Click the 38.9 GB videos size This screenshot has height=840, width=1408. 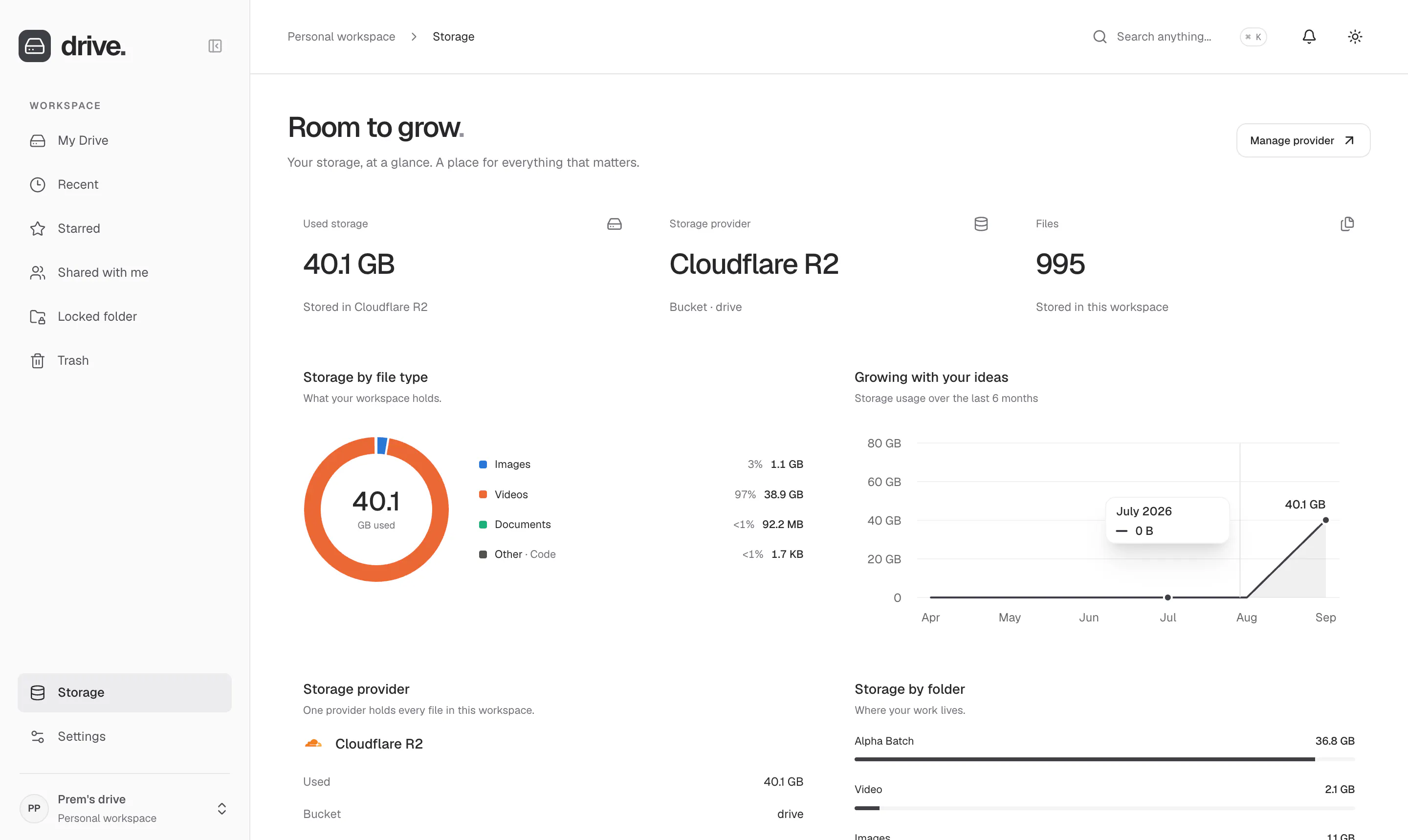click(x=783, y=495)
